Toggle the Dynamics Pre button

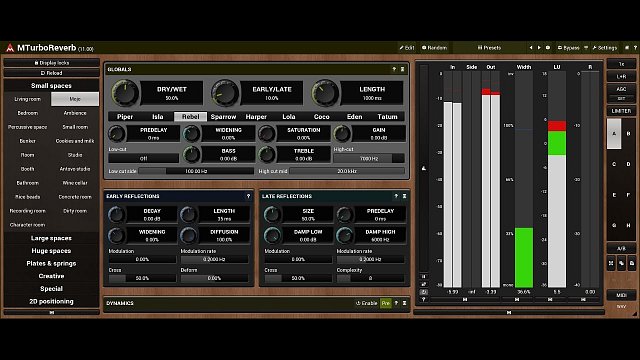coord(386,303)
